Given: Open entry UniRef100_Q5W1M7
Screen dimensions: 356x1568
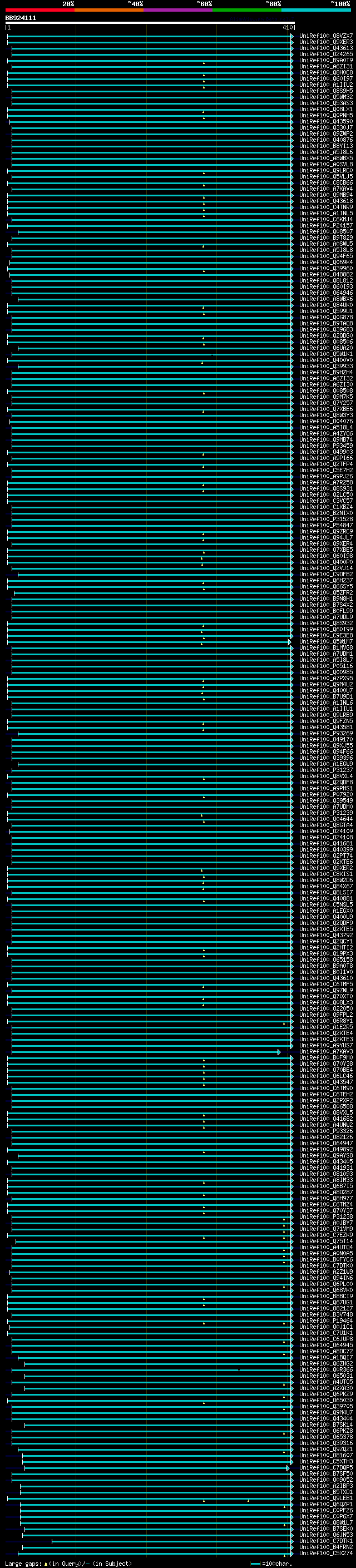Looking at the screenshot, I should [326, 641].
